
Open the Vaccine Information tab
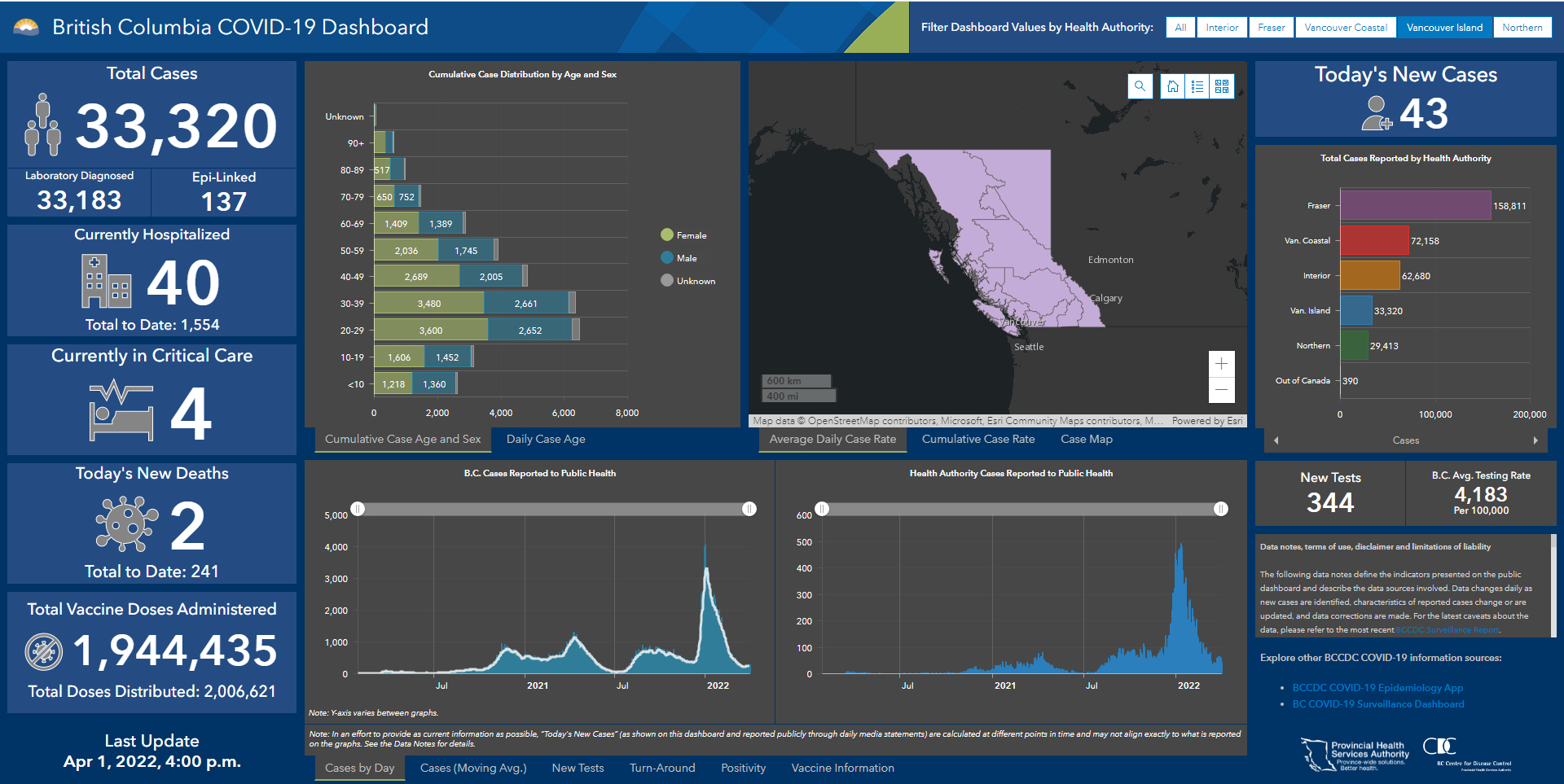842,768
